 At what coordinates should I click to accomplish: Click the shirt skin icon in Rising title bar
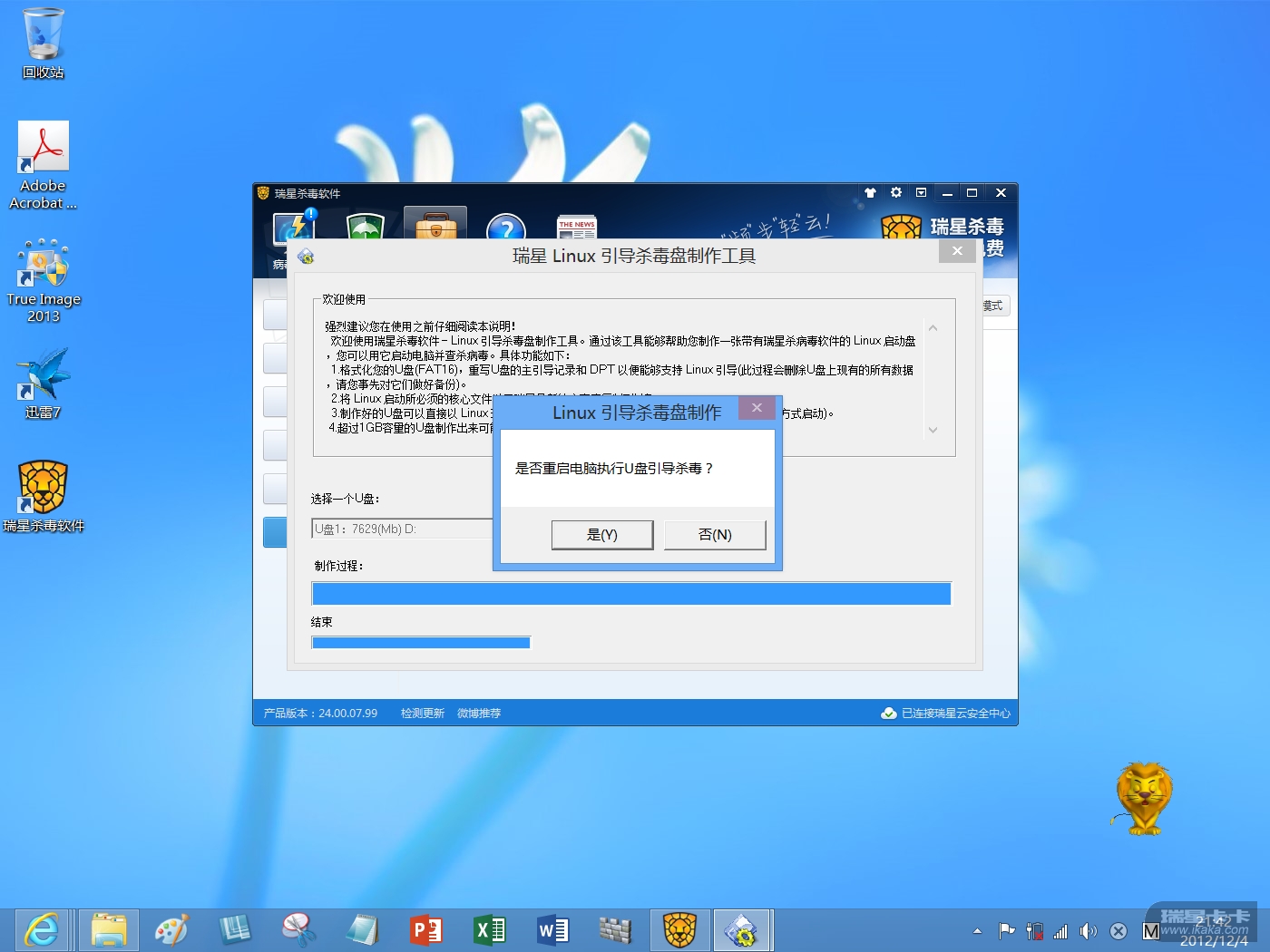870,193
